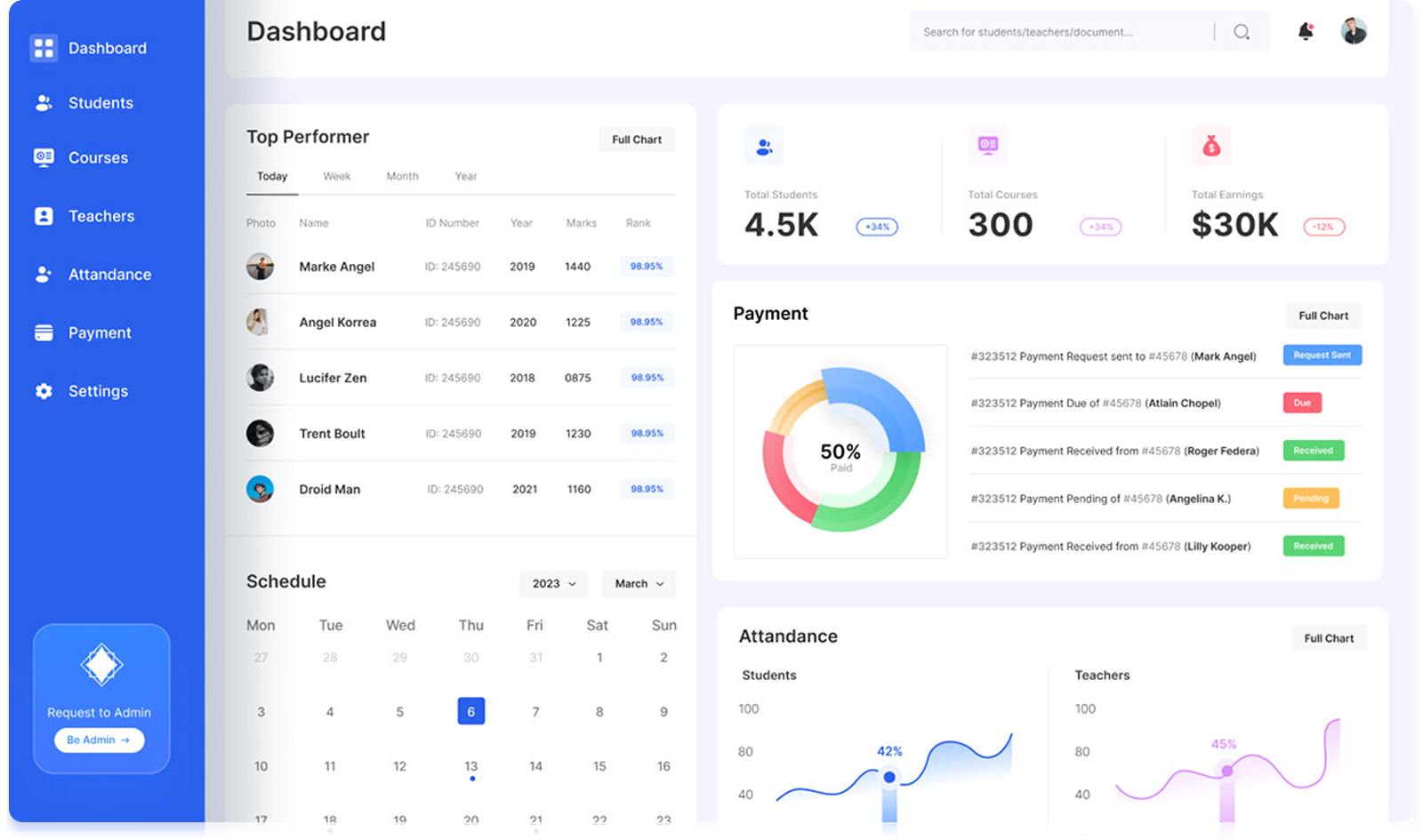Click the +34% badge beside 4.5K
Viewport: 1423px width, 840px height.
(x=877, y=227)
